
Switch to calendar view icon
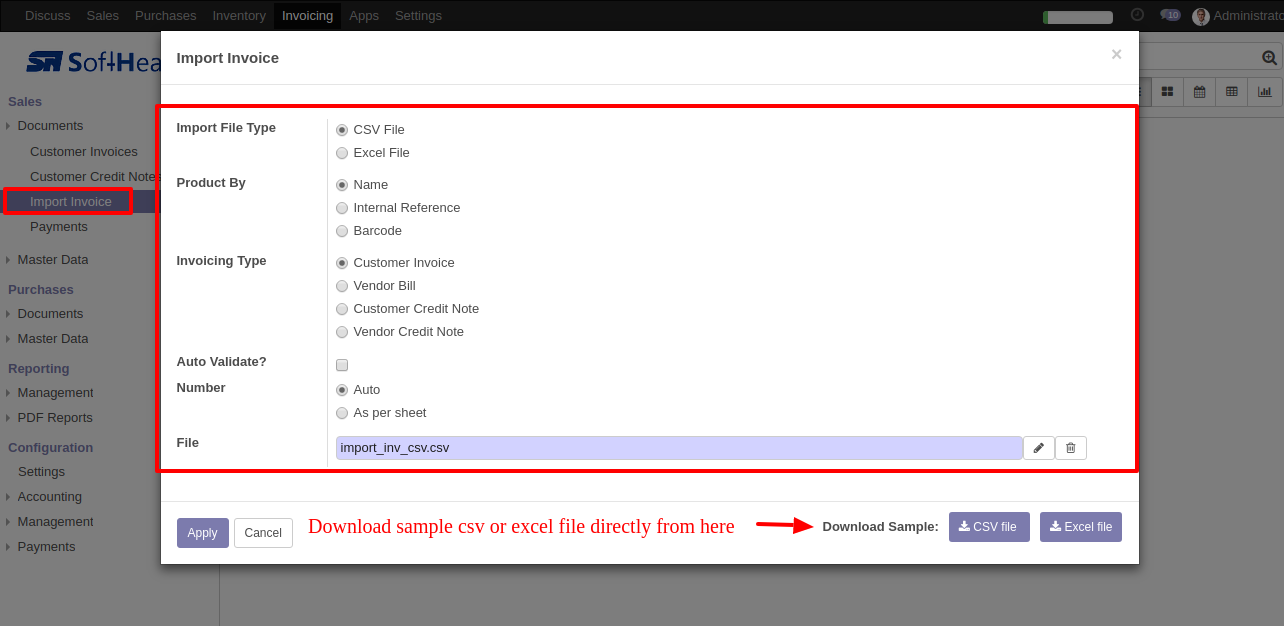pos(1199,92)
